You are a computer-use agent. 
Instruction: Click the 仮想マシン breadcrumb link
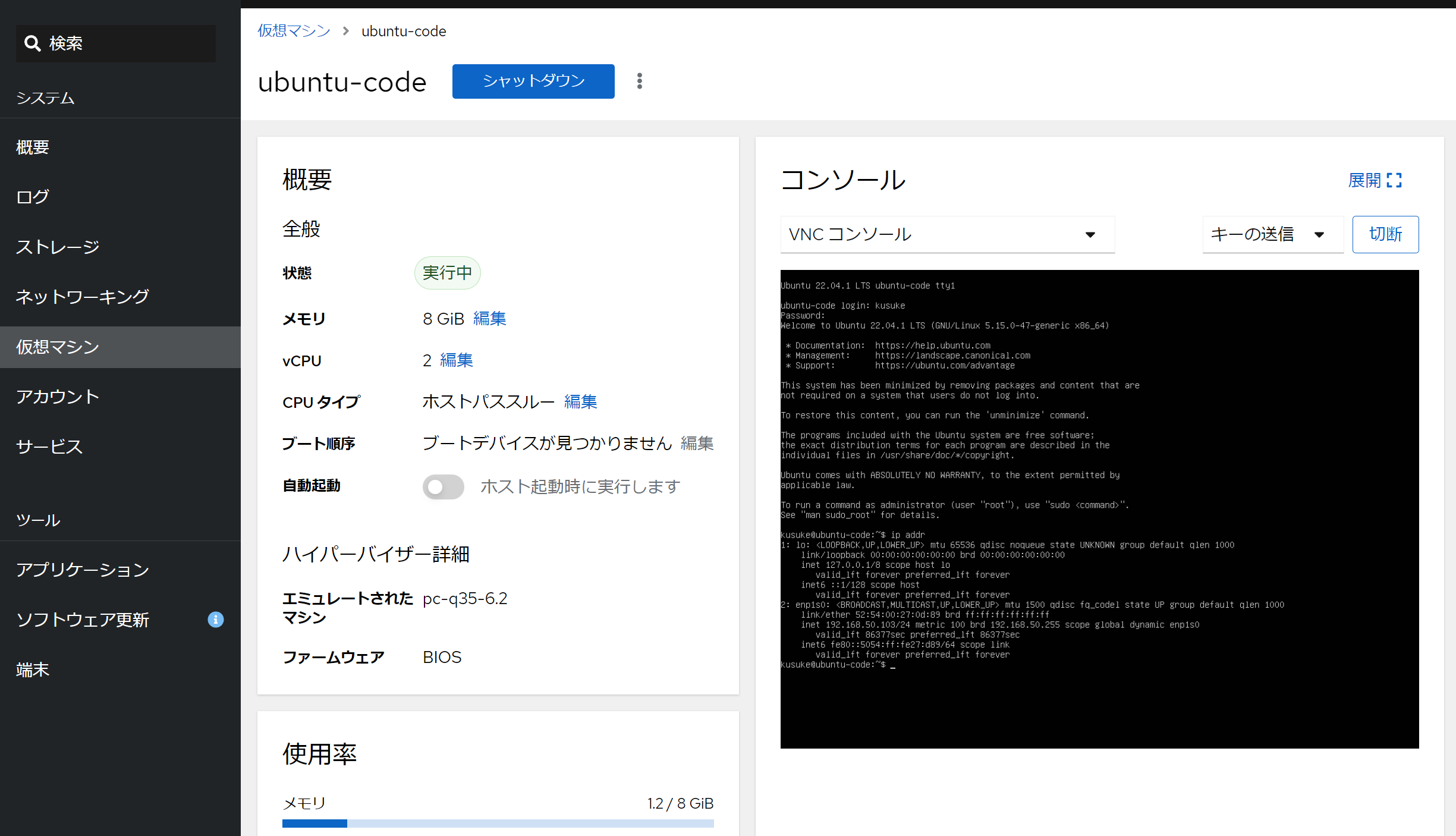point(294,31)
